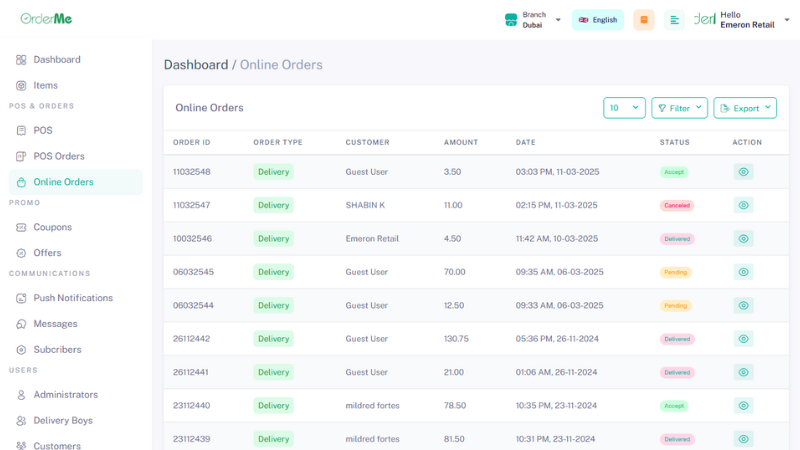View order 11032548 using eye icon

743,172
